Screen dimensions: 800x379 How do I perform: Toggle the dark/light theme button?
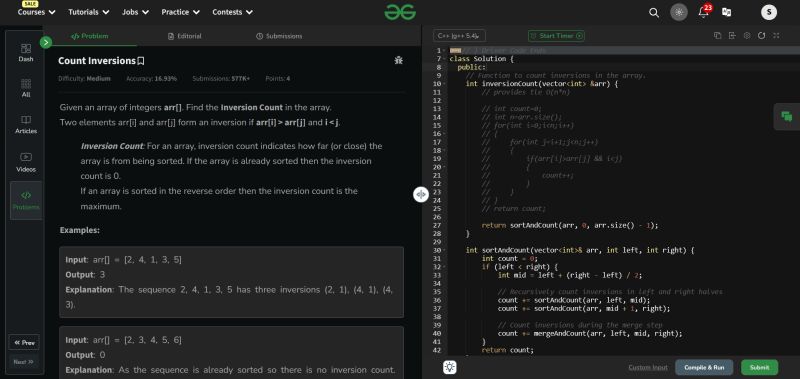coord(679,12)
